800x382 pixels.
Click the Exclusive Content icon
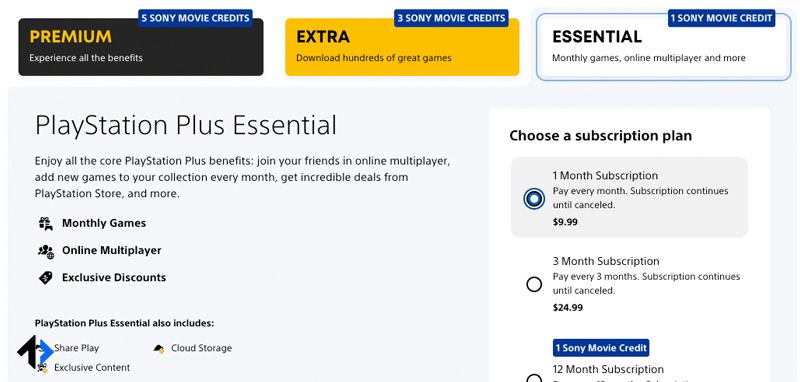(43, 368)
